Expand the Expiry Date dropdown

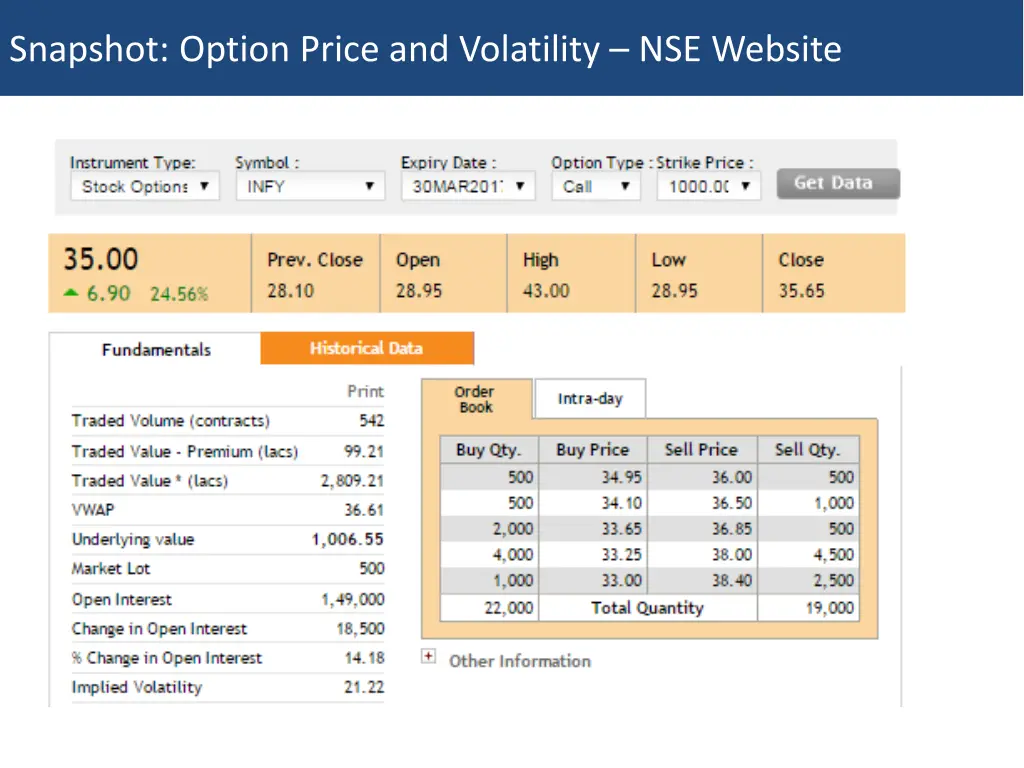pyautogui.click(x=468, y=187)
